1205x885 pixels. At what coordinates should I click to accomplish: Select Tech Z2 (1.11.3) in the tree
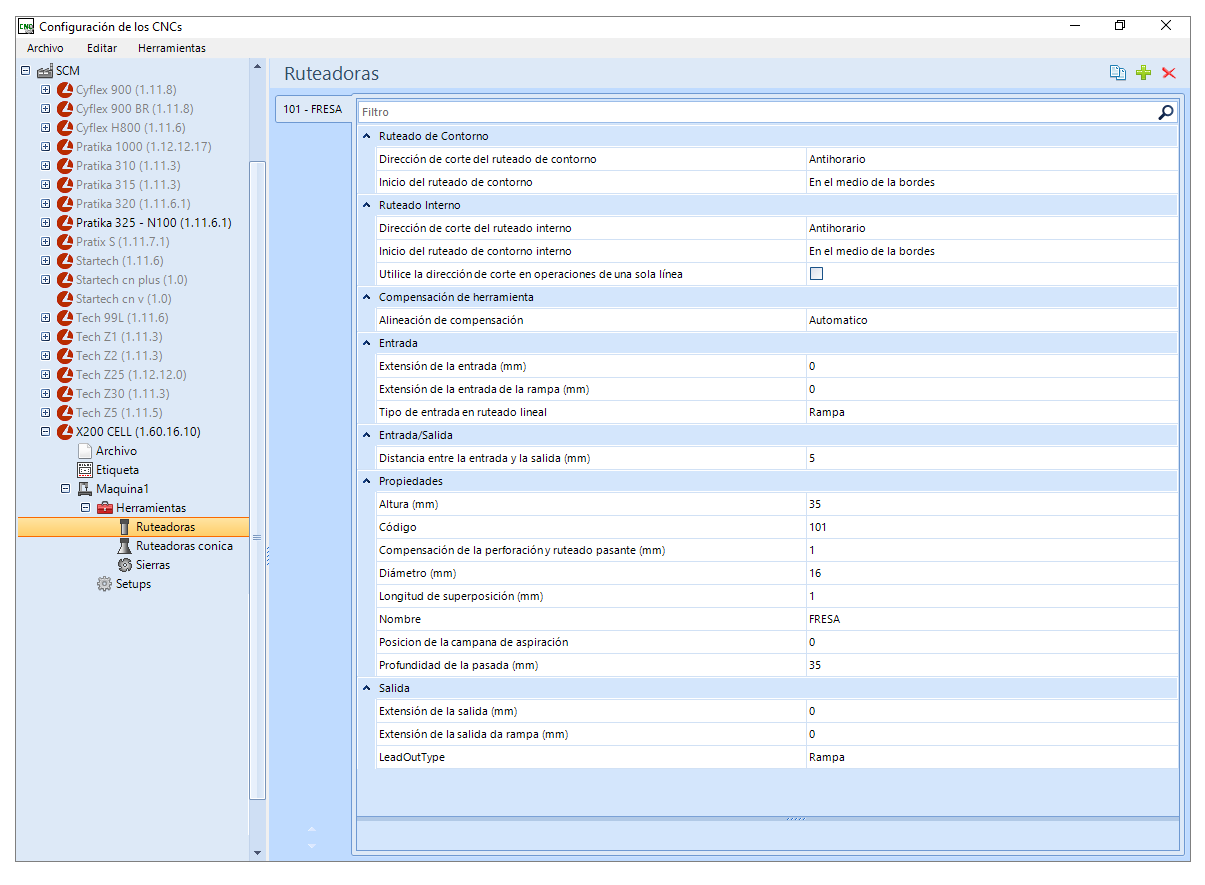tap(119, 356)
